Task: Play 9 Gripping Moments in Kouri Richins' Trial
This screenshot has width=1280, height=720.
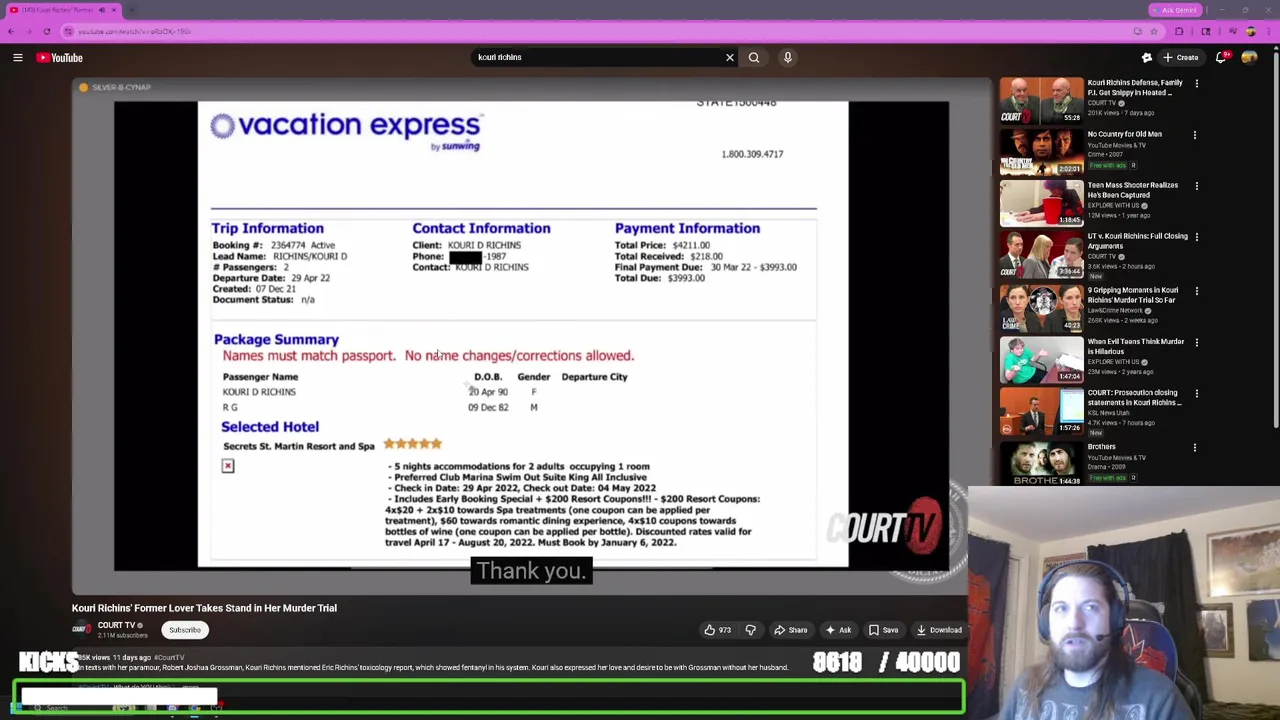Action: 1041,308
